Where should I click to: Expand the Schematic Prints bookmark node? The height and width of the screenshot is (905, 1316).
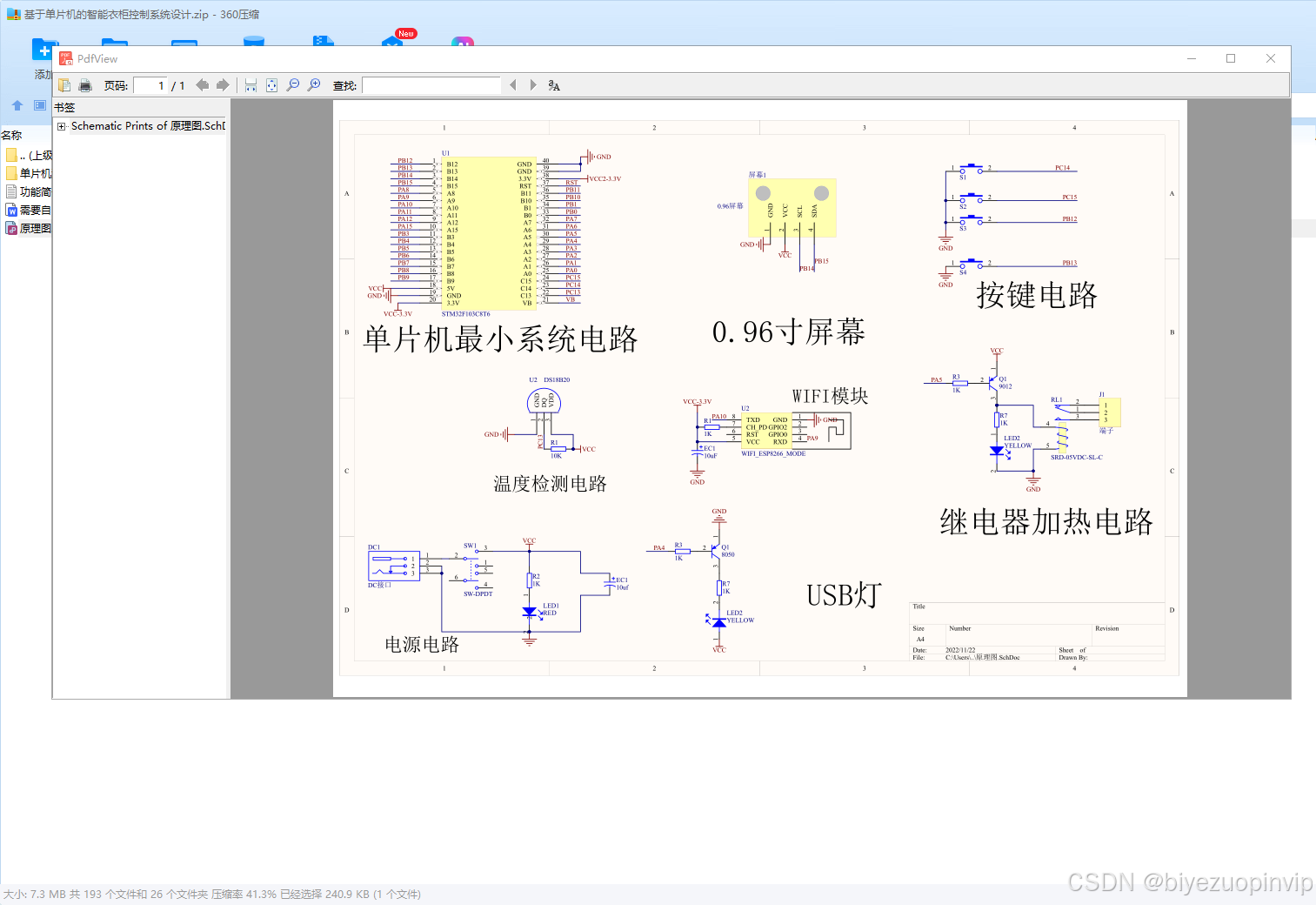(61, 126)
